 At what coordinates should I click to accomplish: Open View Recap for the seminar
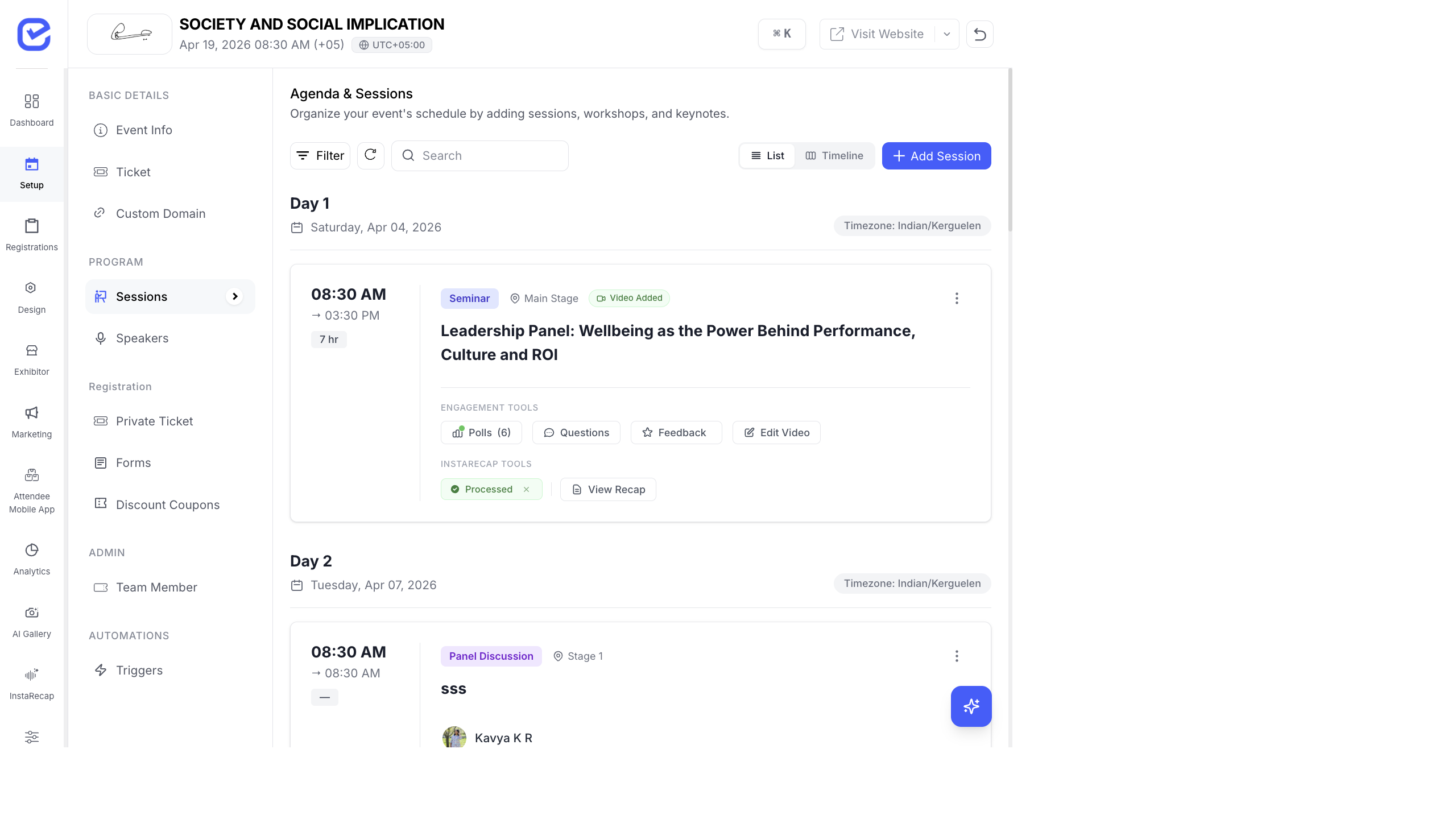click(607, 489)
